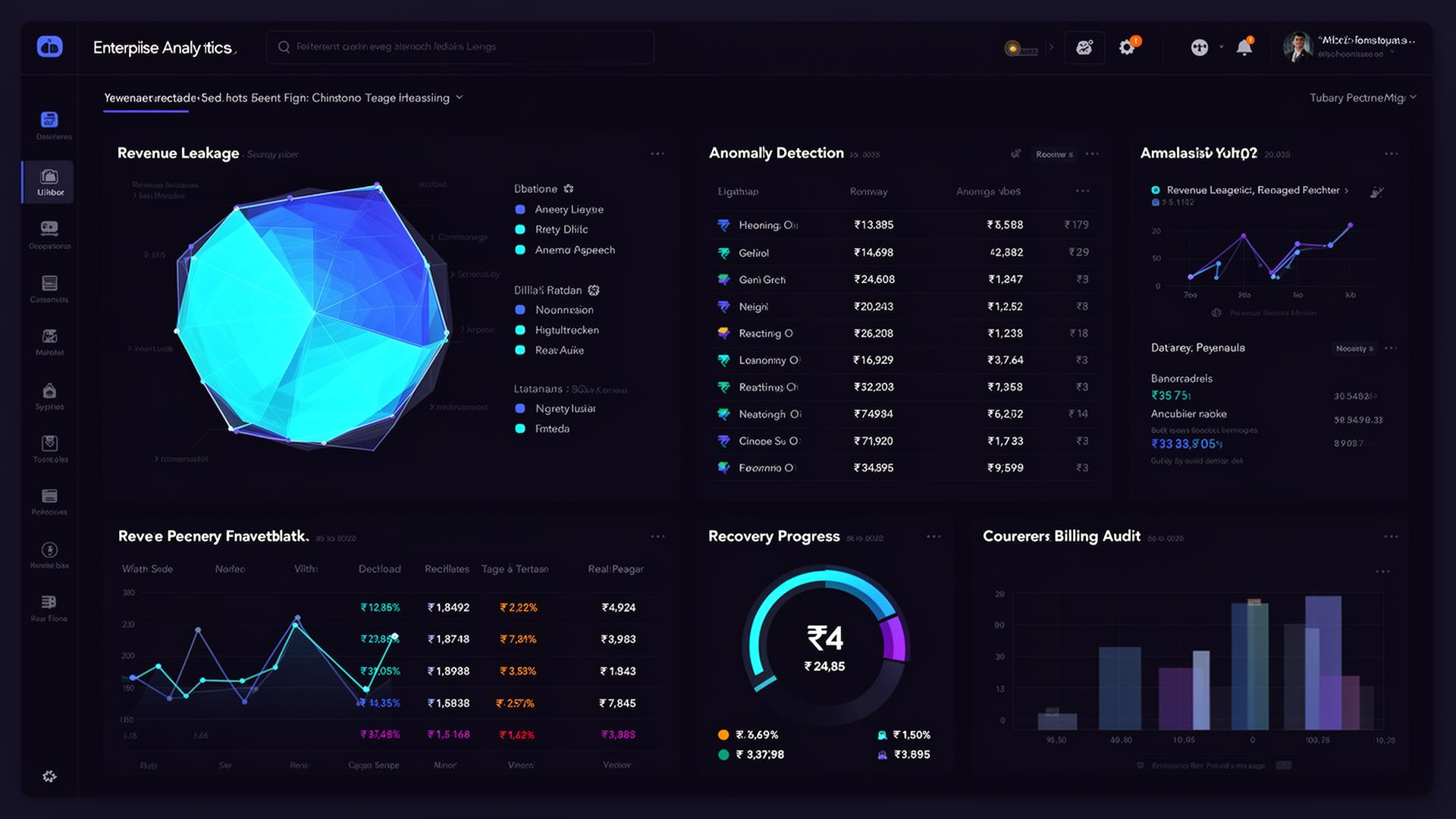Viewport: 1456px width, 819px height.
Task: Open the Sypties sidebar icon
Action: pos(49,391)
